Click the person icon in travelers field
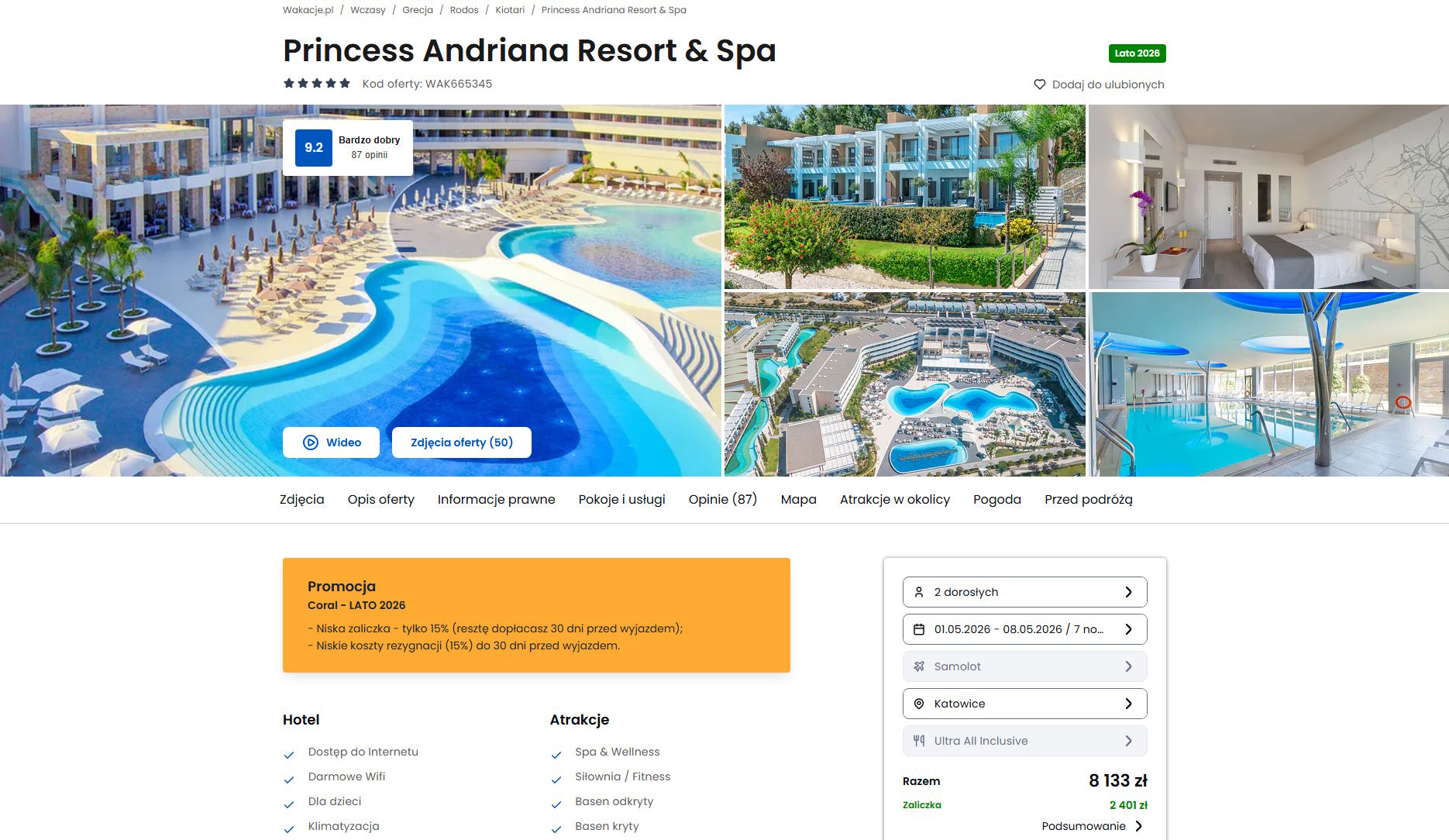Image resolution: width=1449 pixels, height=840 pixels. [x=919, y=592]
